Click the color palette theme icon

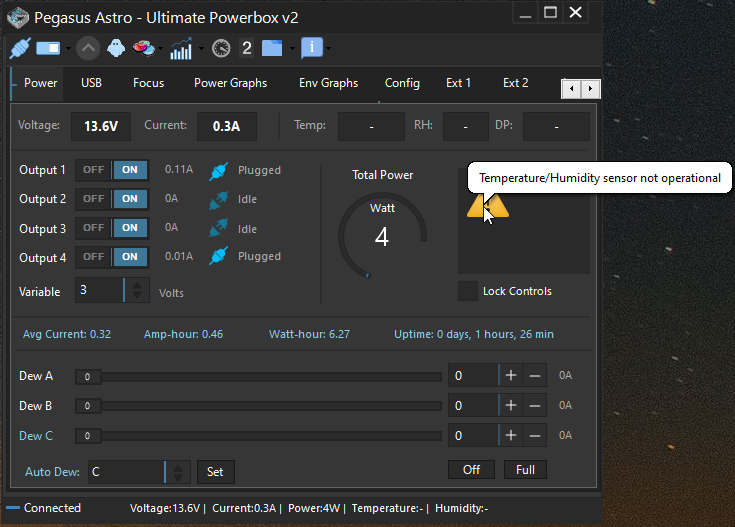144,48
